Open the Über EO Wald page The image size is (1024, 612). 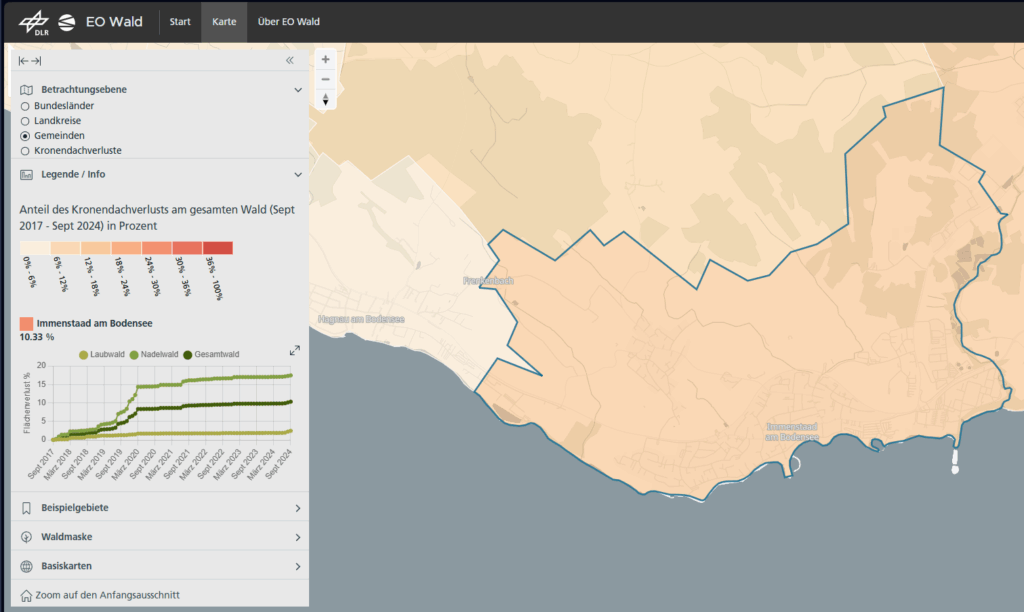click(x=286, y=21)
